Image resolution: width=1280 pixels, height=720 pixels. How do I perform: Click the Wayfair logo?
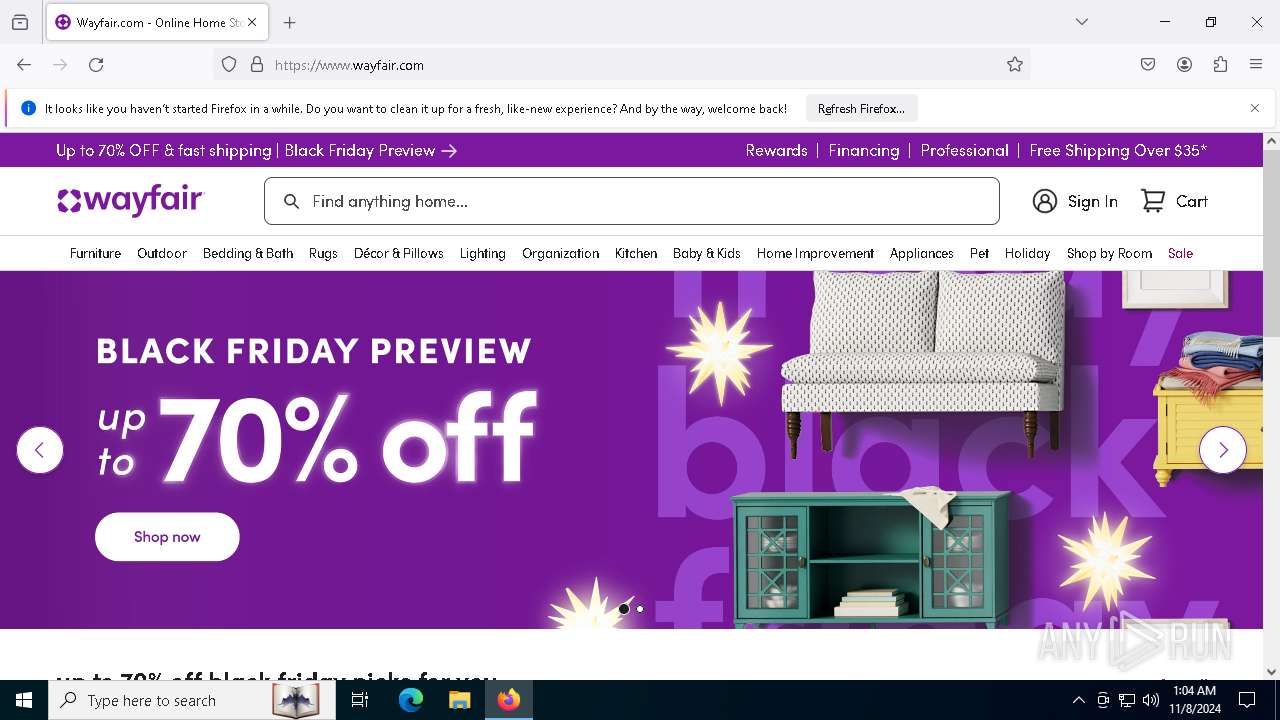(x=130, y=201)
